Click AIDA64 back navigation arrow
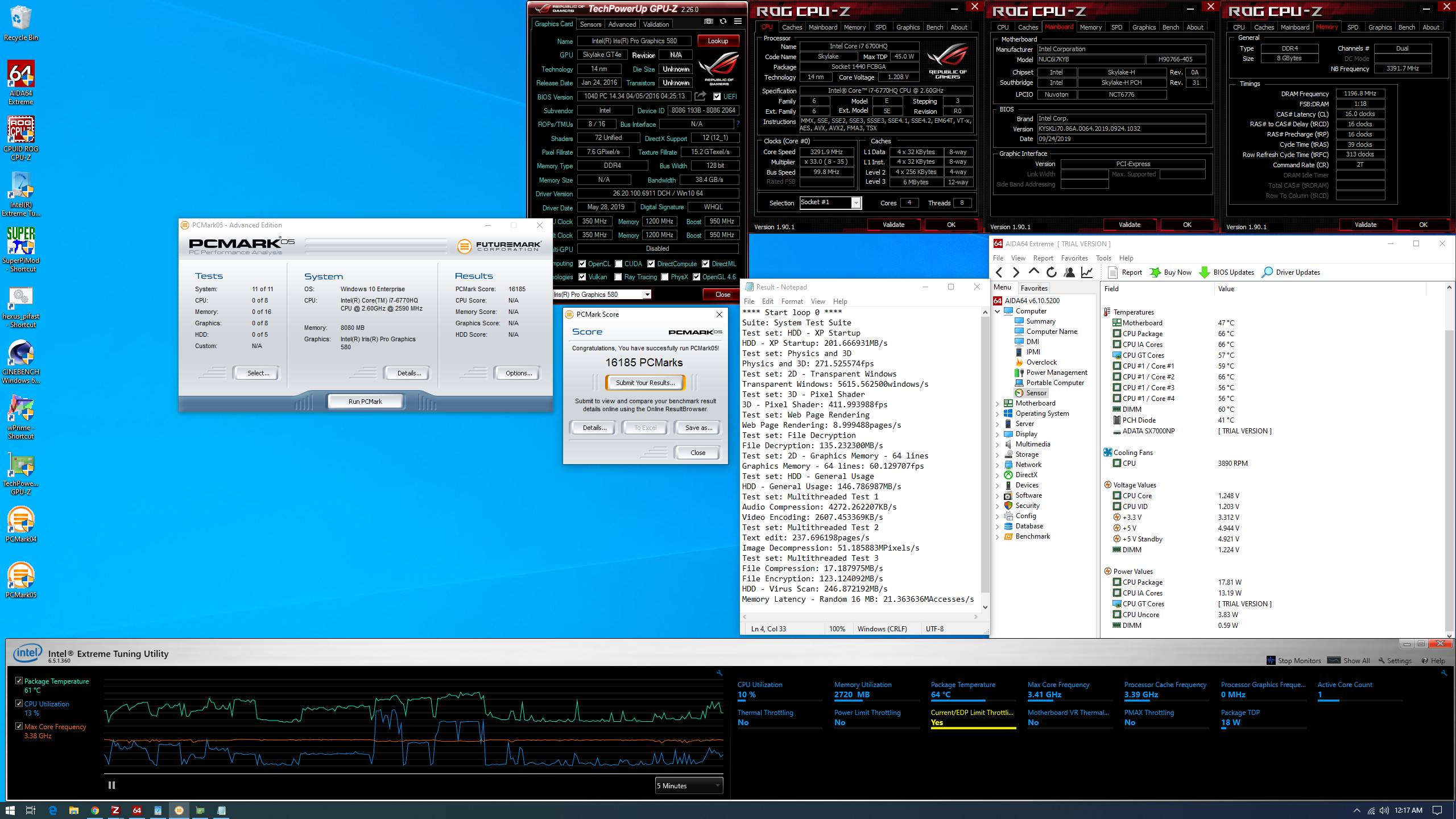 (x=999, y=272)
